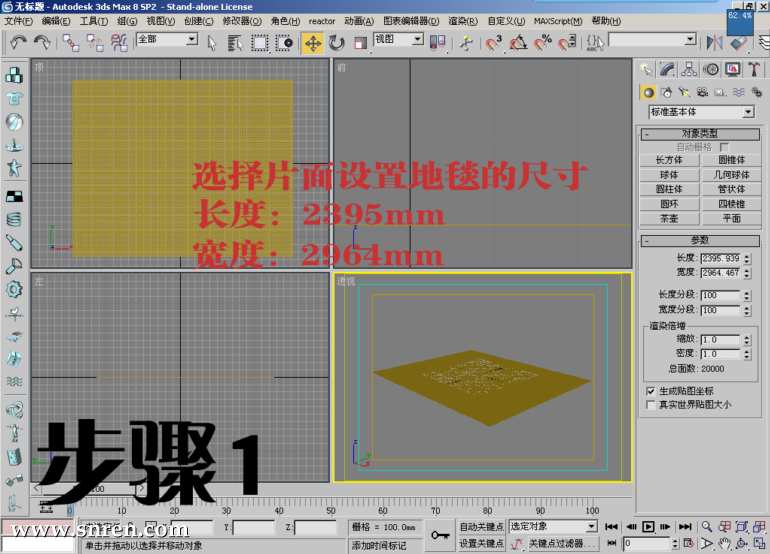This screenshot has width=770, height=554.
Task: Click the 平面 plane button
Action: pos(731,219)
